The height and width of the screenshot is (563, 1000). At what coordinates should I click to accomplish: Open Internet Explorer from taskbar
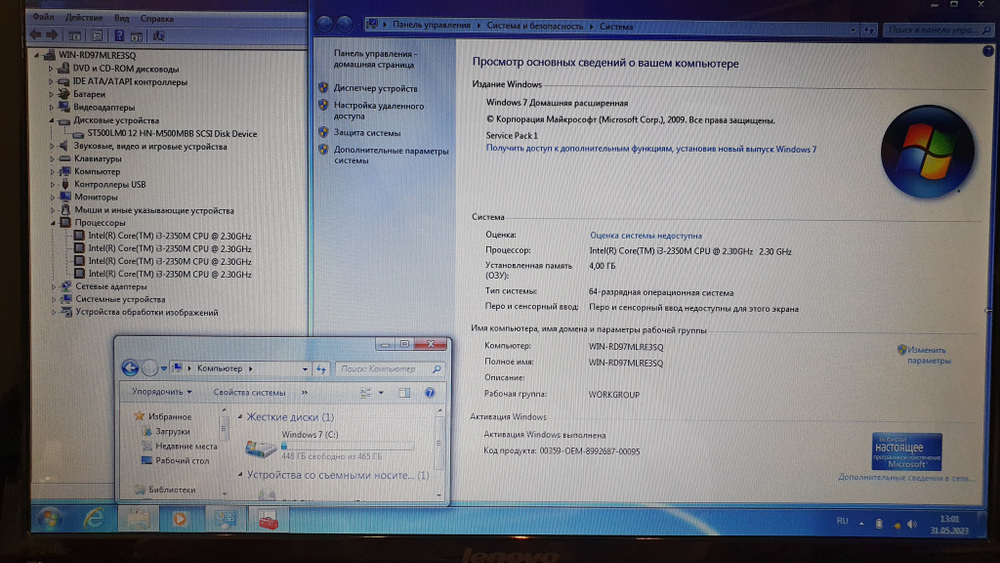[94, 518]
